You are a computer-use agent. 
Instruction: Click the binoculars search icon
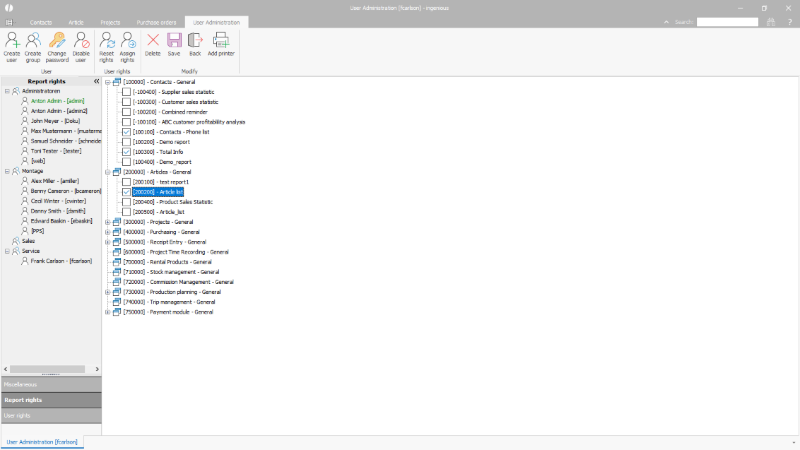[x=771, y=22]
